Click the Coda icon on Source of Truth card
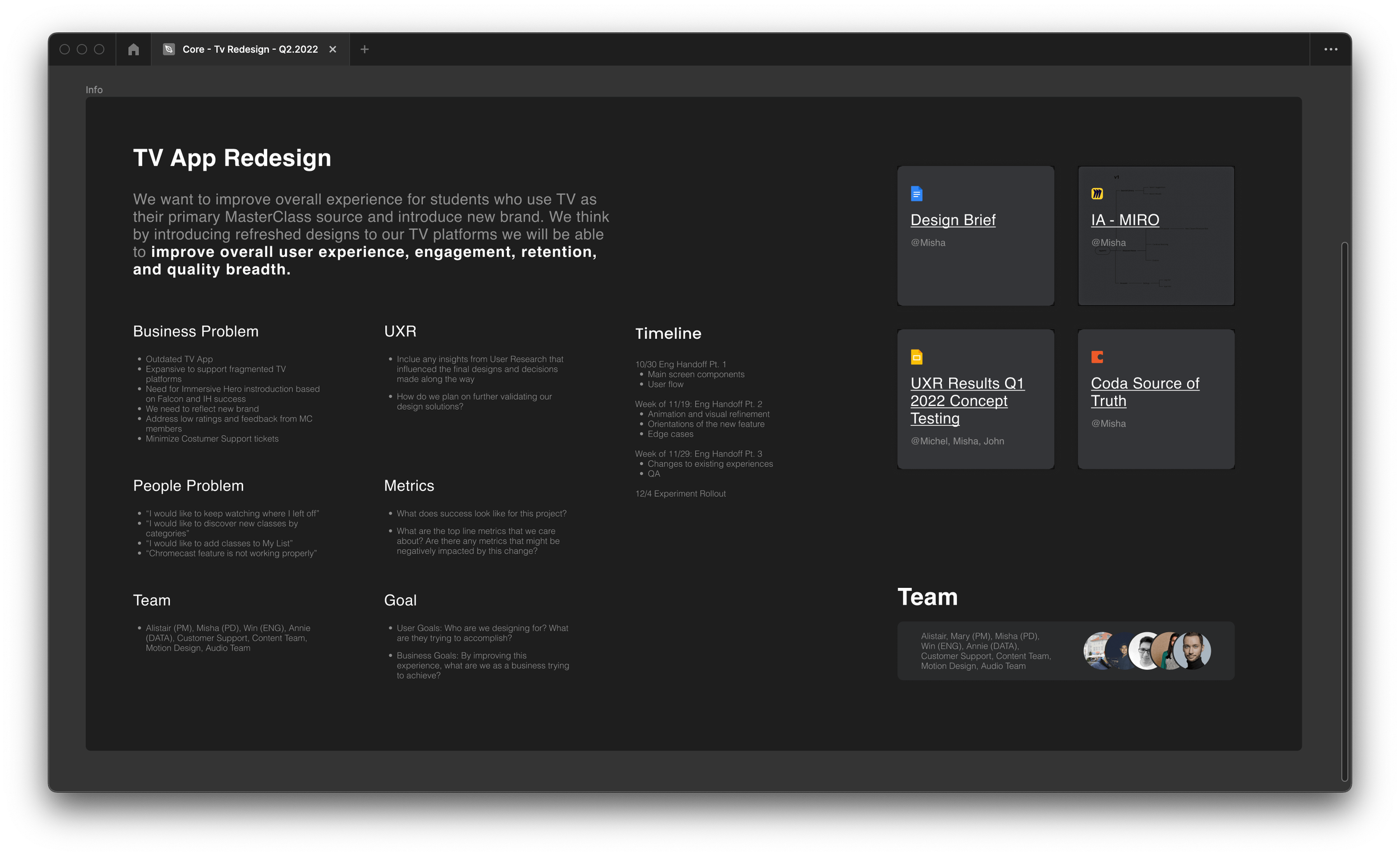 pyautogui.click(x=1097, y=357)
